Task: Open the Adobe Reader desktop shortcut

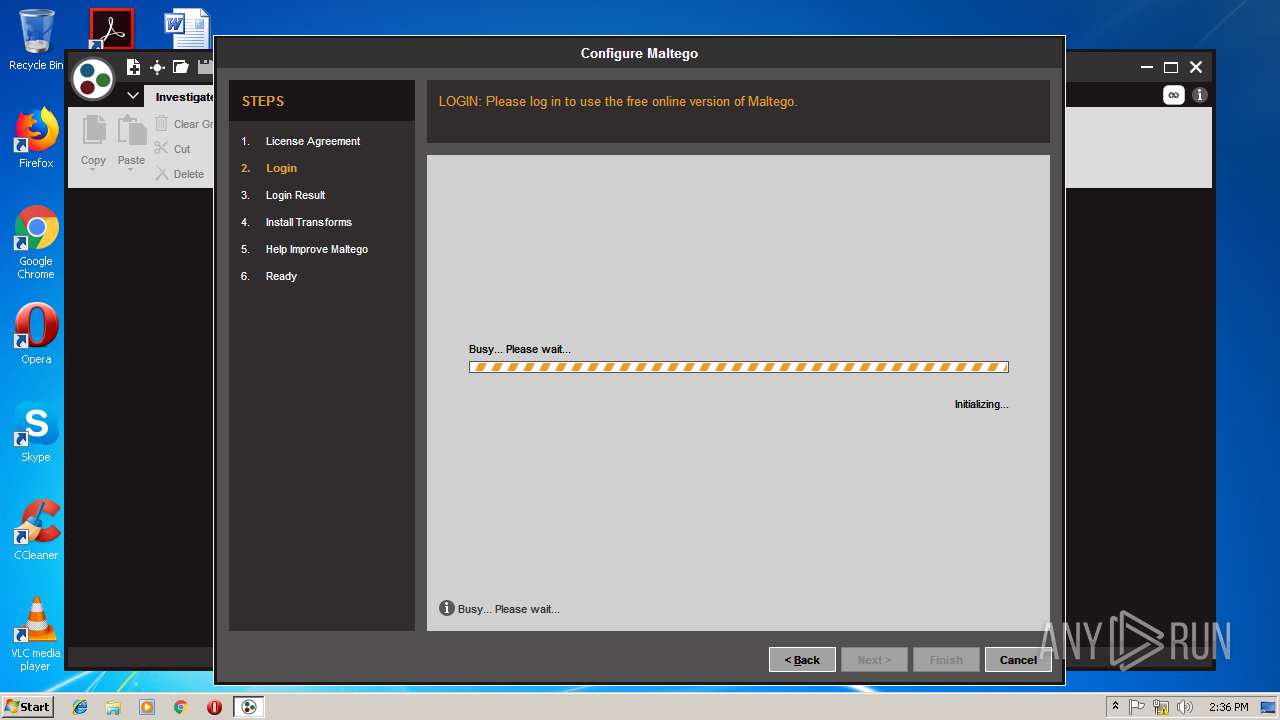Action: pos(111,29)
